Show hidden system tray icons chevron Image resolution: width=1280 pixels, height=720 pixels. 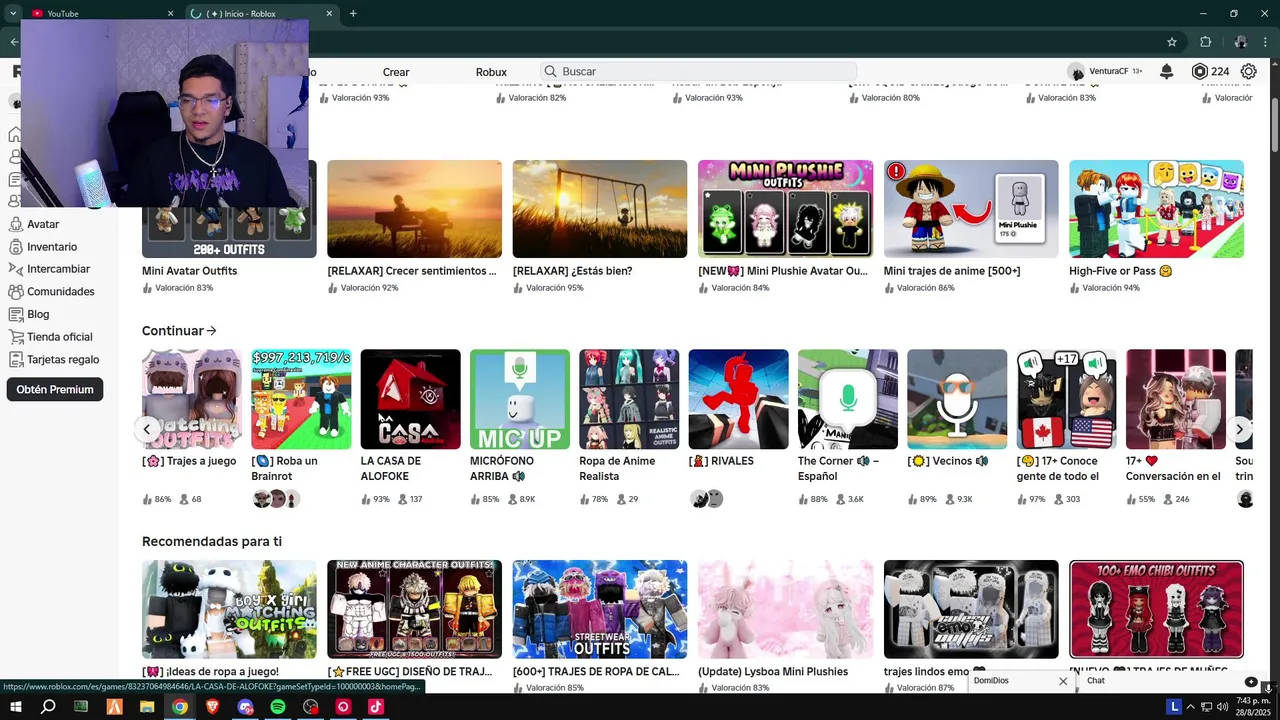click(x=1190, y=707)
